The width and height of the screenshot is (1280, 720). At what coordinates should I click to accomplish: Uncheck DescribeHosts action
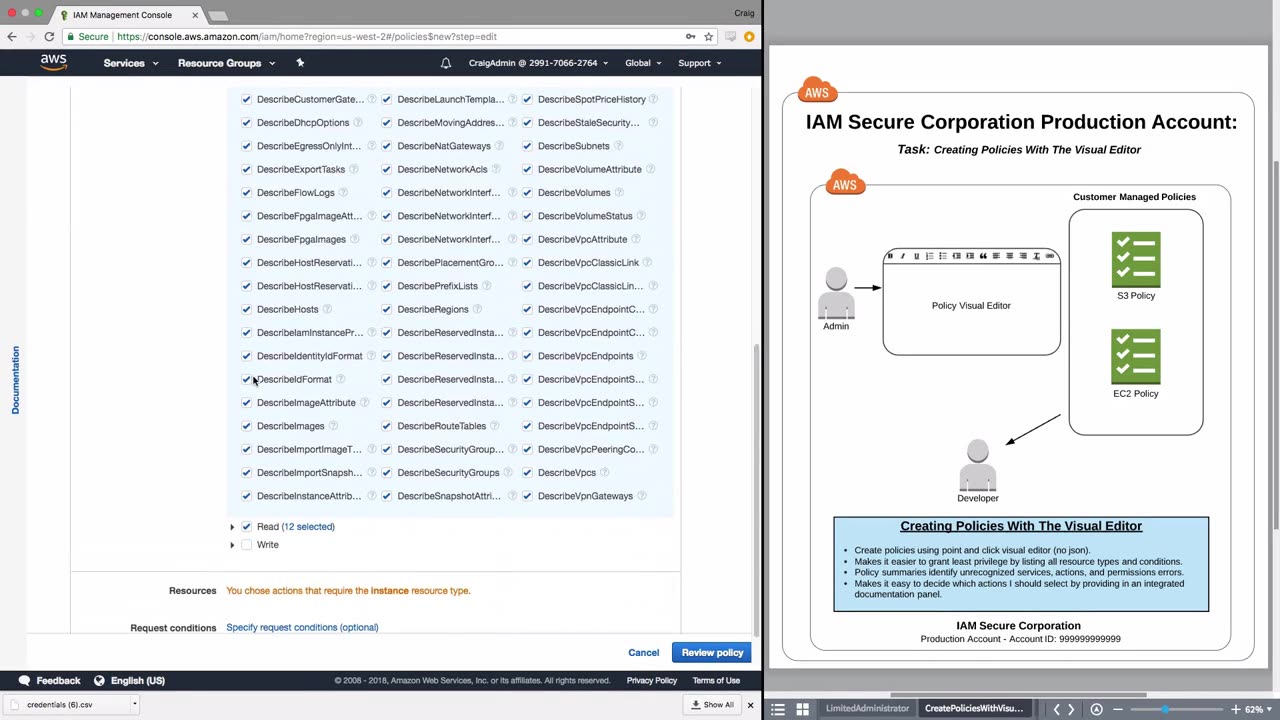pyautogui.click(x=246, y=309)
